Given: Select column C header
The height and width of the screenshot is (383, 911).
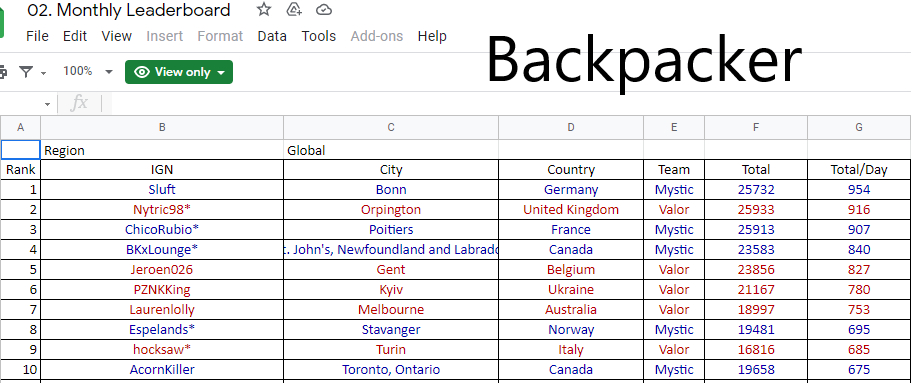Looking at the screenshot, I should (x=391, y=127).
